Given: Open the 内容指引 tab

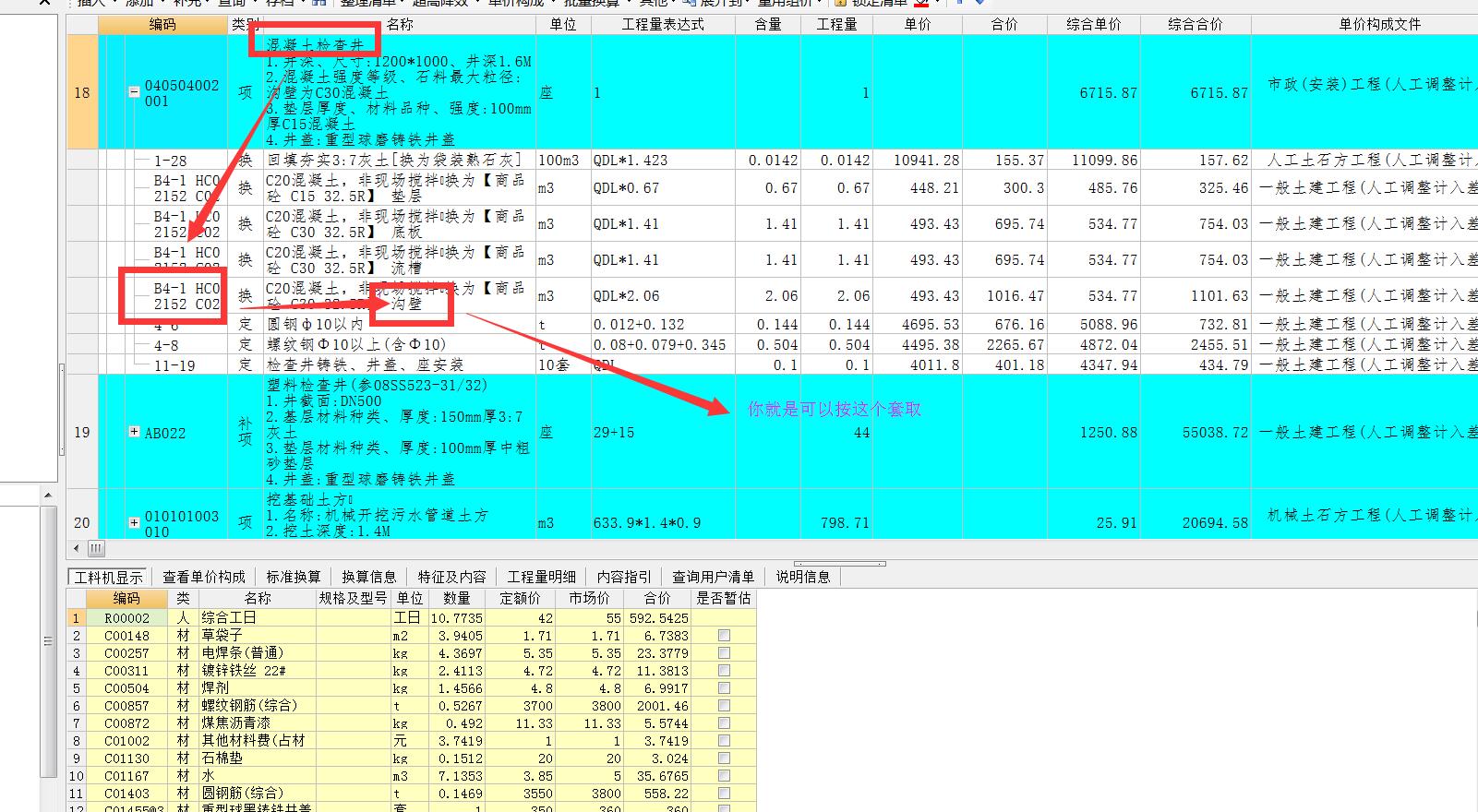Looking at the screenshot, I should point(624,577).
